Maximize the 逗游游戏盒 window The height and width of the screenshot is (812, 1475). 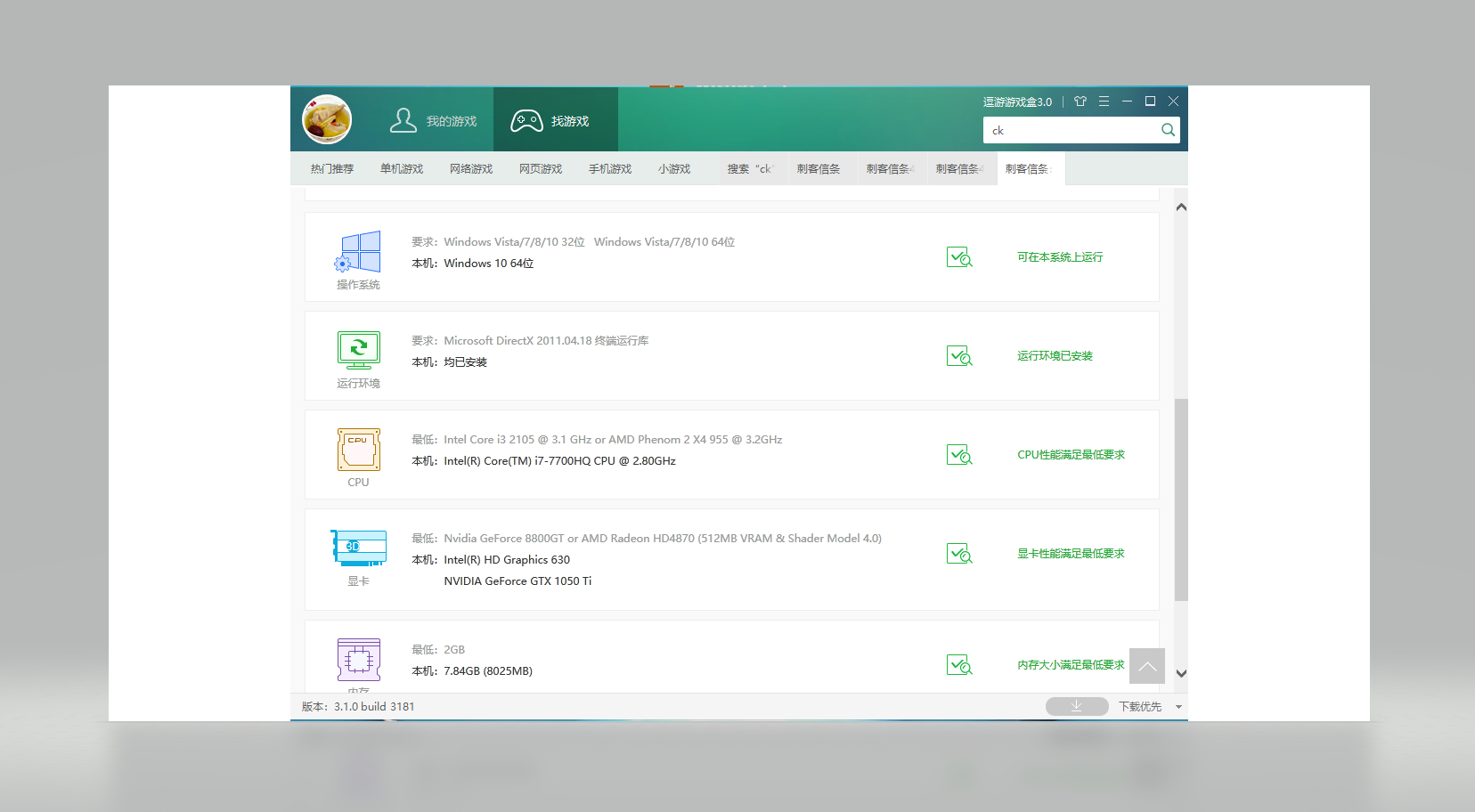pyautogui.click(x=1150, y=101)
